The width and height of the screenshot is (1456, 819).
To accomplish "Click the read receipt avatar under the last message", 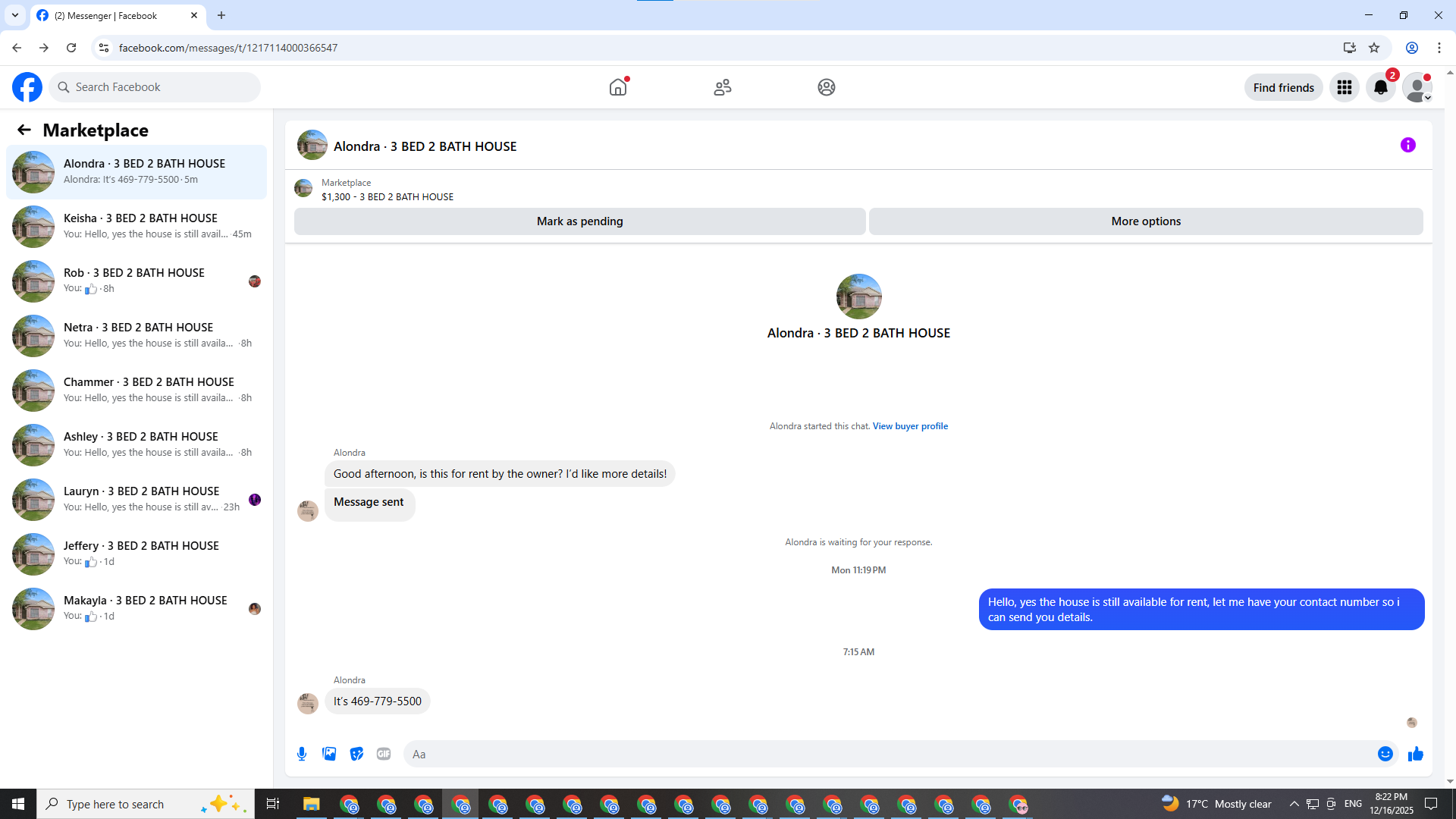I will (1412, 723).
